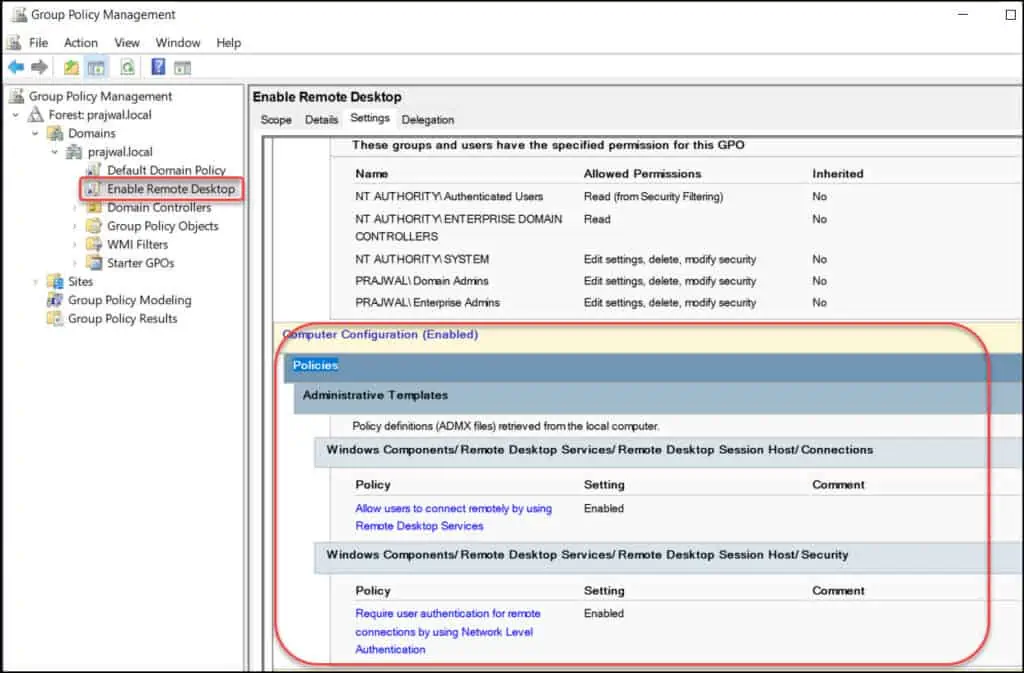This screenshot has width=1024, height=673.
Task: Switch to the Scope tab
Action: click(x=276, y=120)
